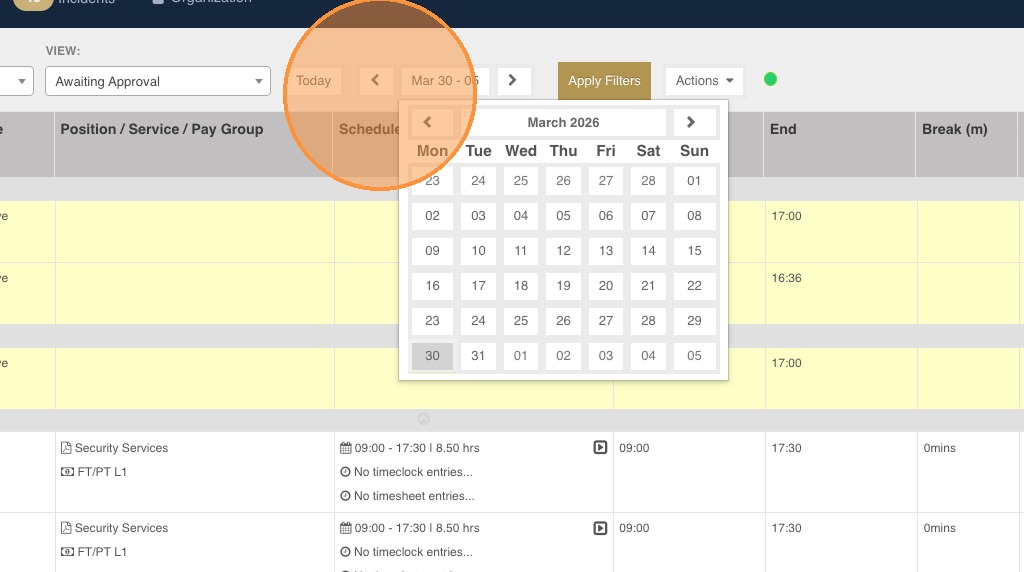Click document icon of first Security Services

coord(66,448)
